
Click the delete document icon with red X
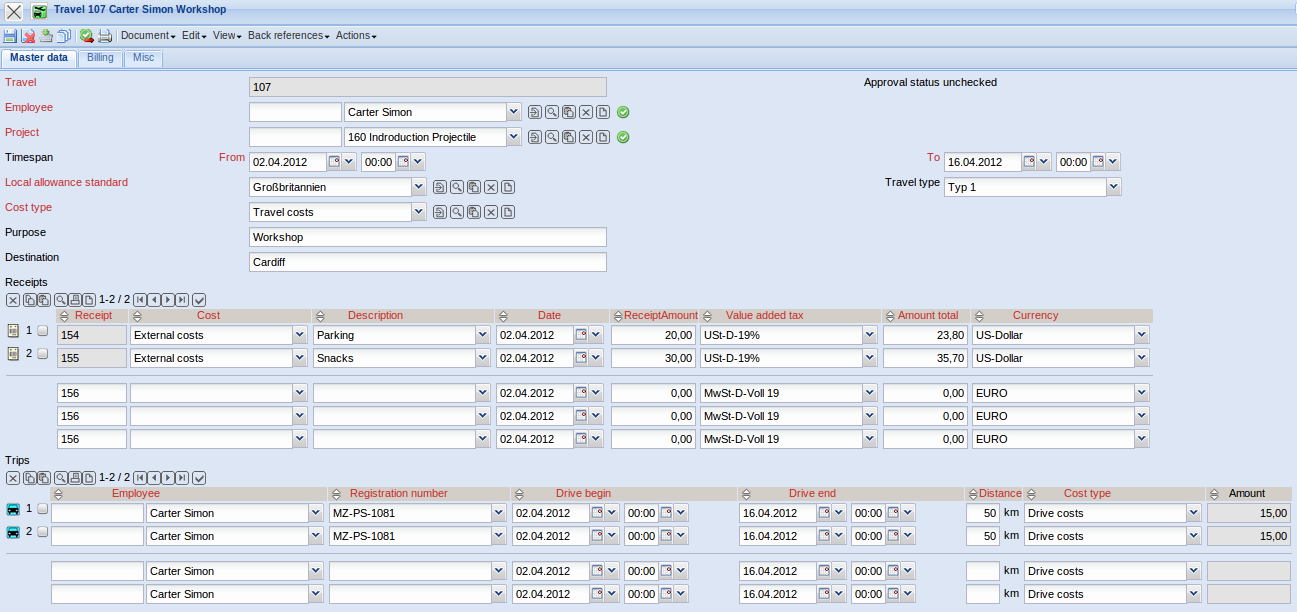coord(28,36)
